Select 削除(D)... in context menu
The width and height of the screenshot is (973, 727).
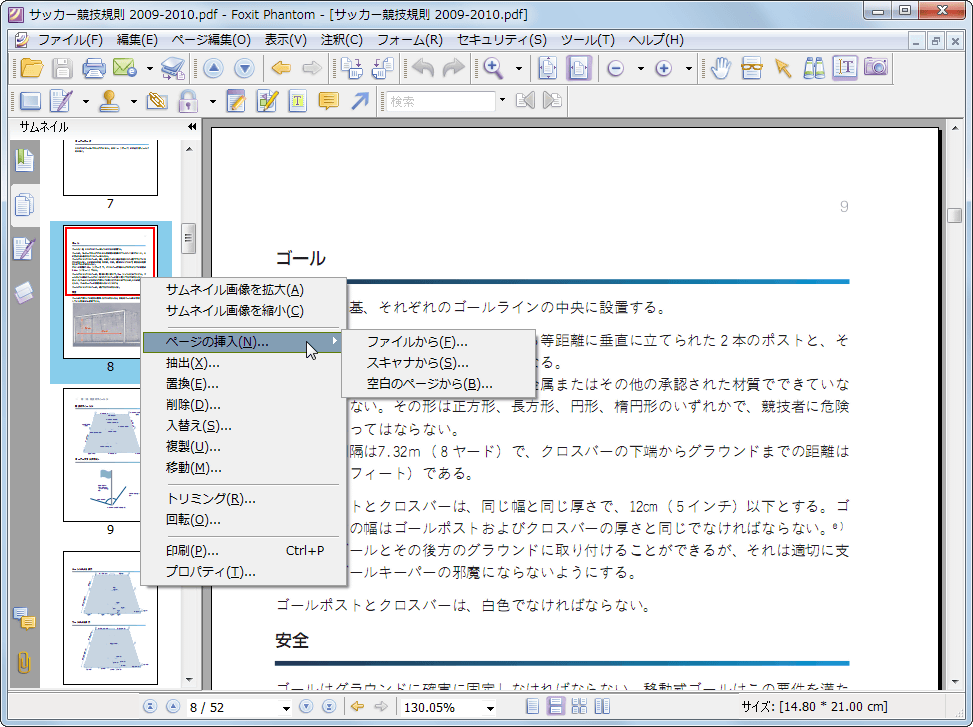pos(243,405)
